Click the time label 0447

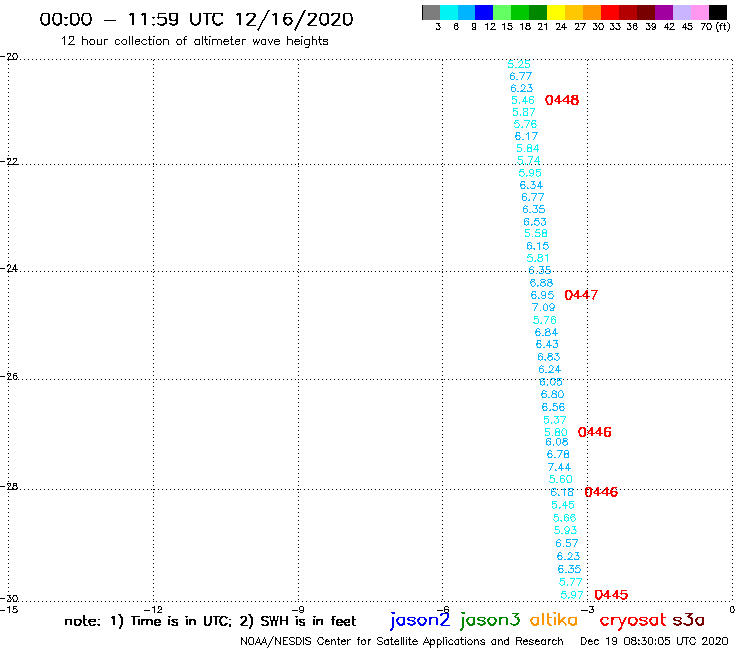[581, 295]
